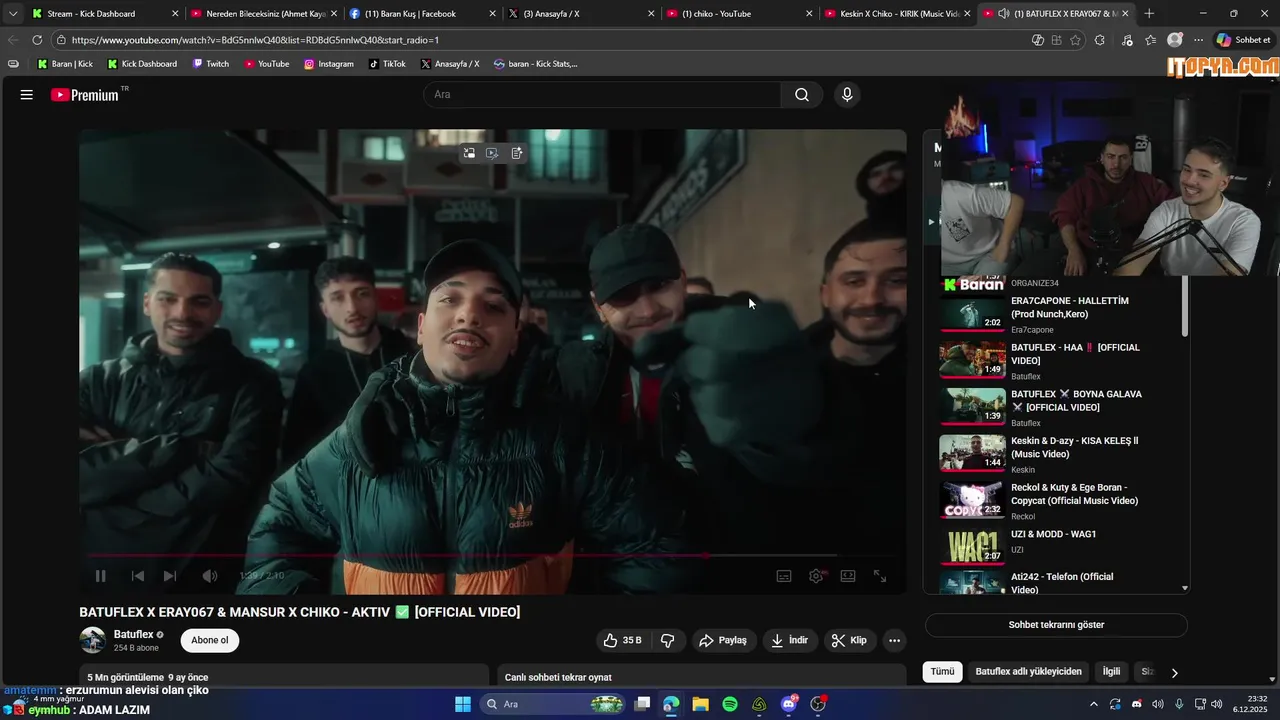Click the search magnifier button
Screen dimensions: 1280x720
(x=802, y=95)
